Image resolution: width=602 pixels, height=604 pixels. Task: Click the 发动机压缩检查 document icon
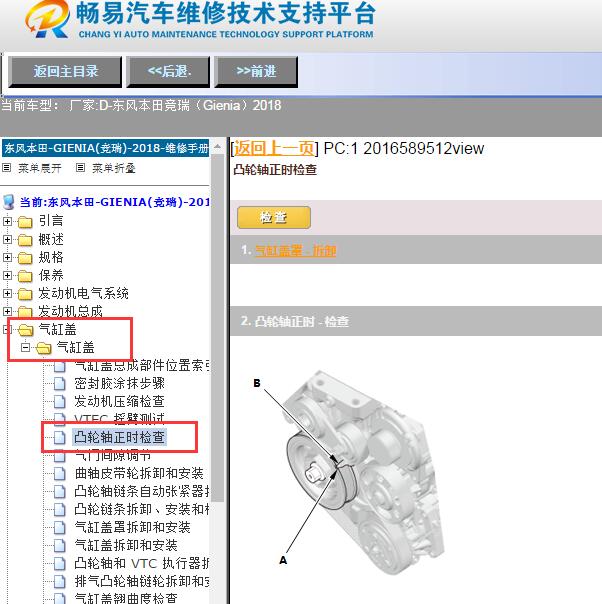click(60, 401)
